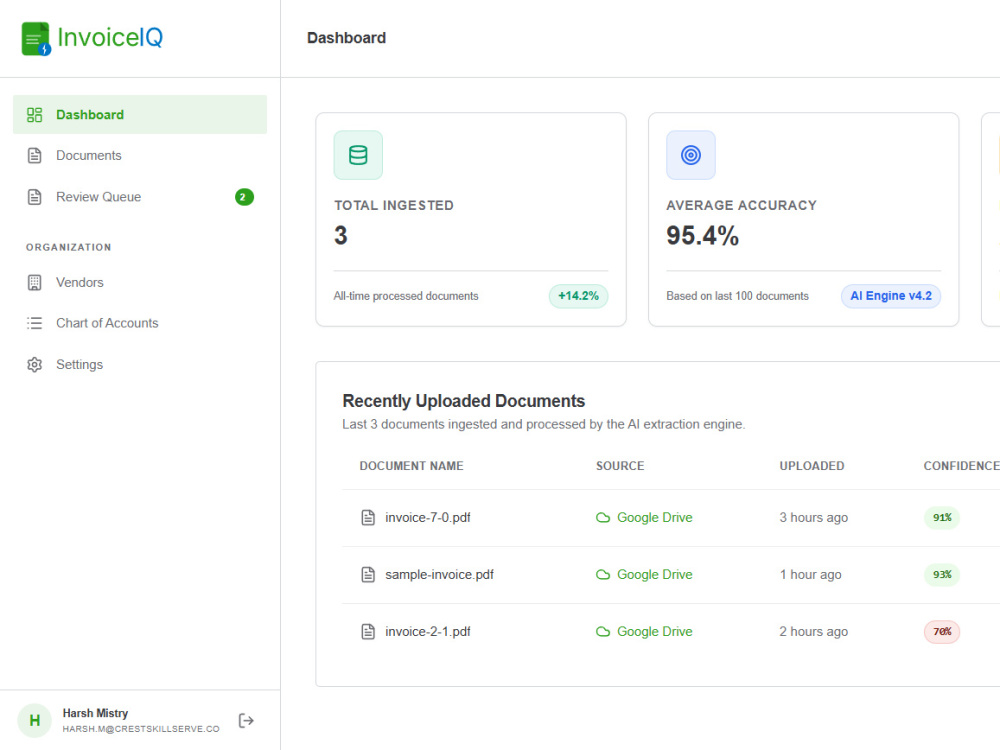Click the CONFIDENCE column header

pyautogui.click(x=962, y=466)
